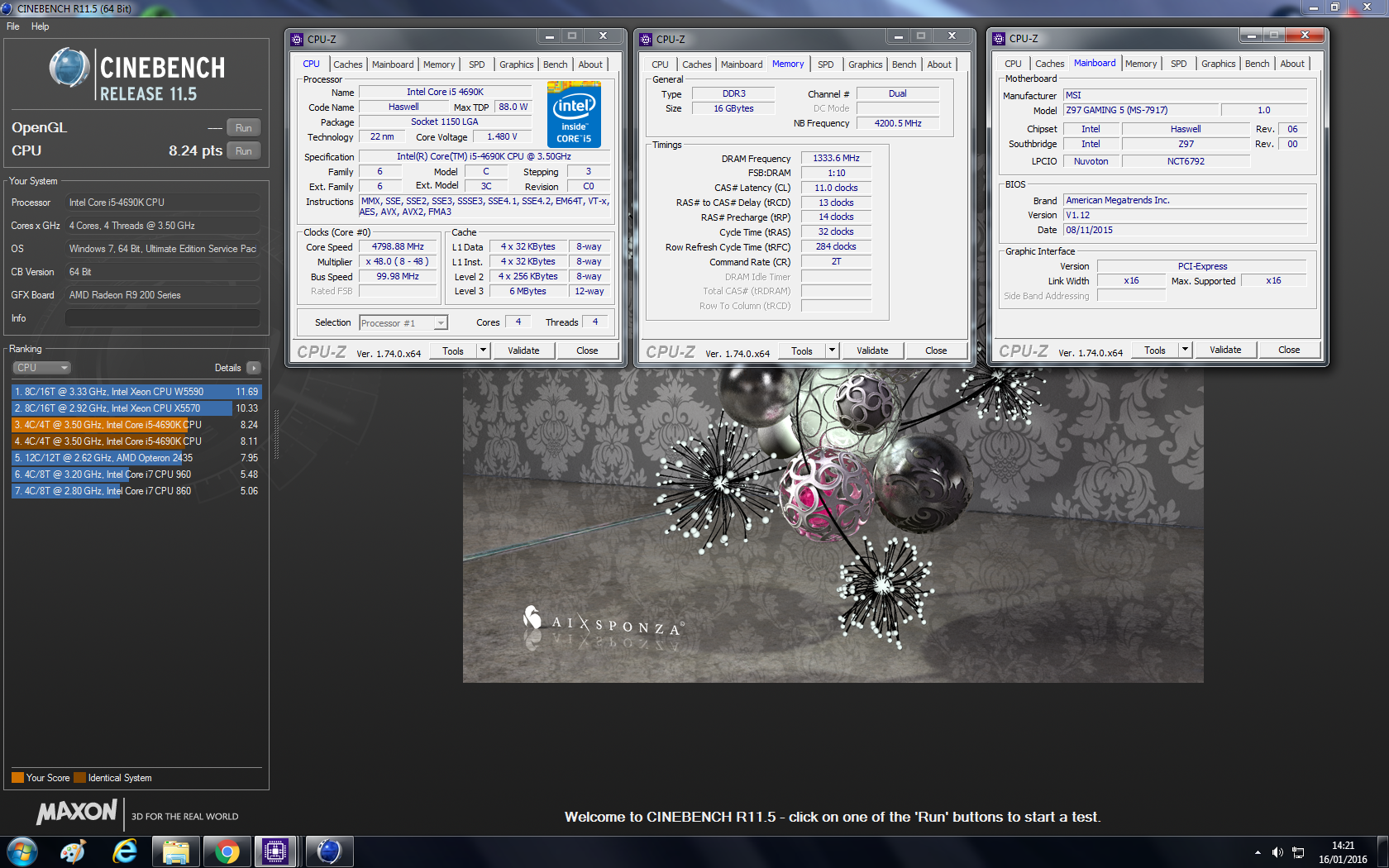
Task: Select ranking row Core i7 CPU 960
Action: [x=136, y=475]
